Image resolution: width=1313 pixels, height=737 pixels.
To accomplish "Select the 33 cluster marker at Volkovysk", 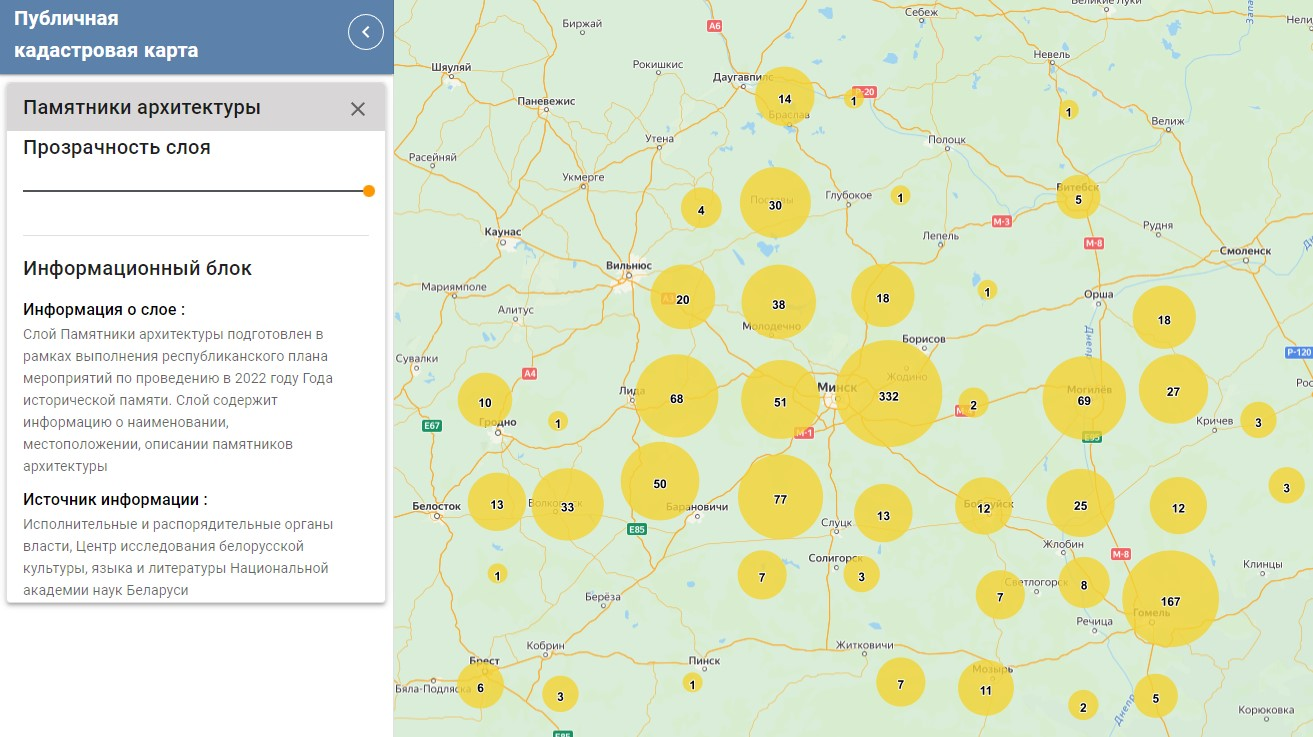I will 567,506.
